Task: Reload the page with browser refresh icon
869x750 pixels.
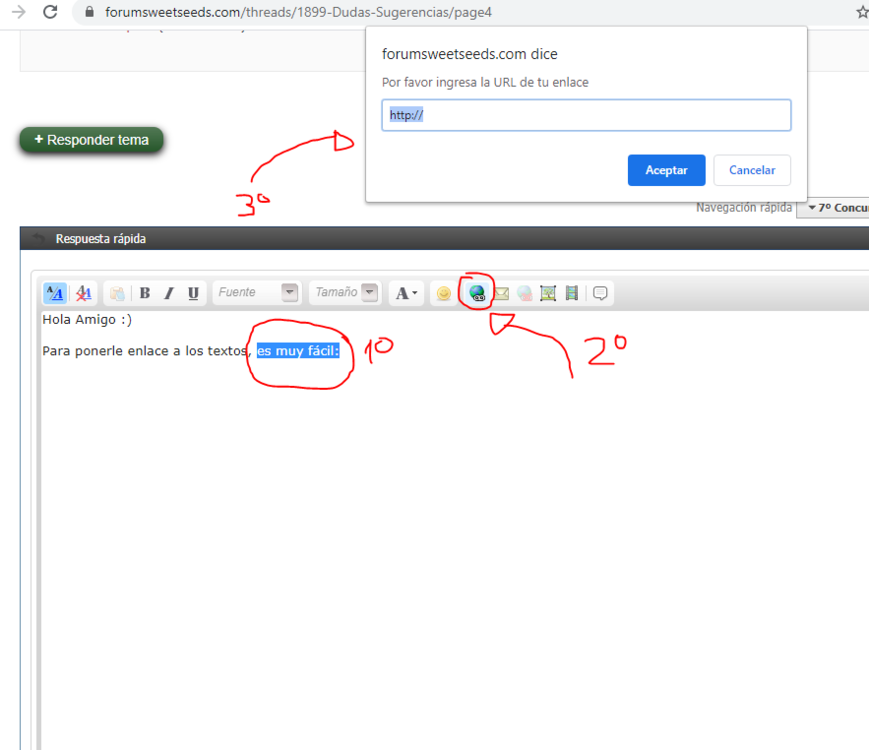Action: [50, 13]
